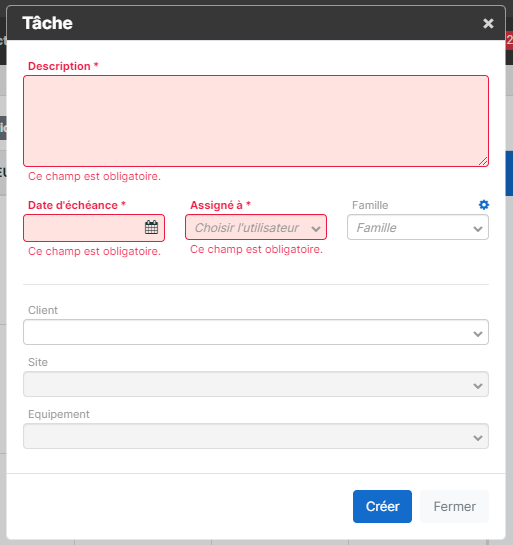Open the Client dropdown list
513x545 pixels.
click(256, 332)
